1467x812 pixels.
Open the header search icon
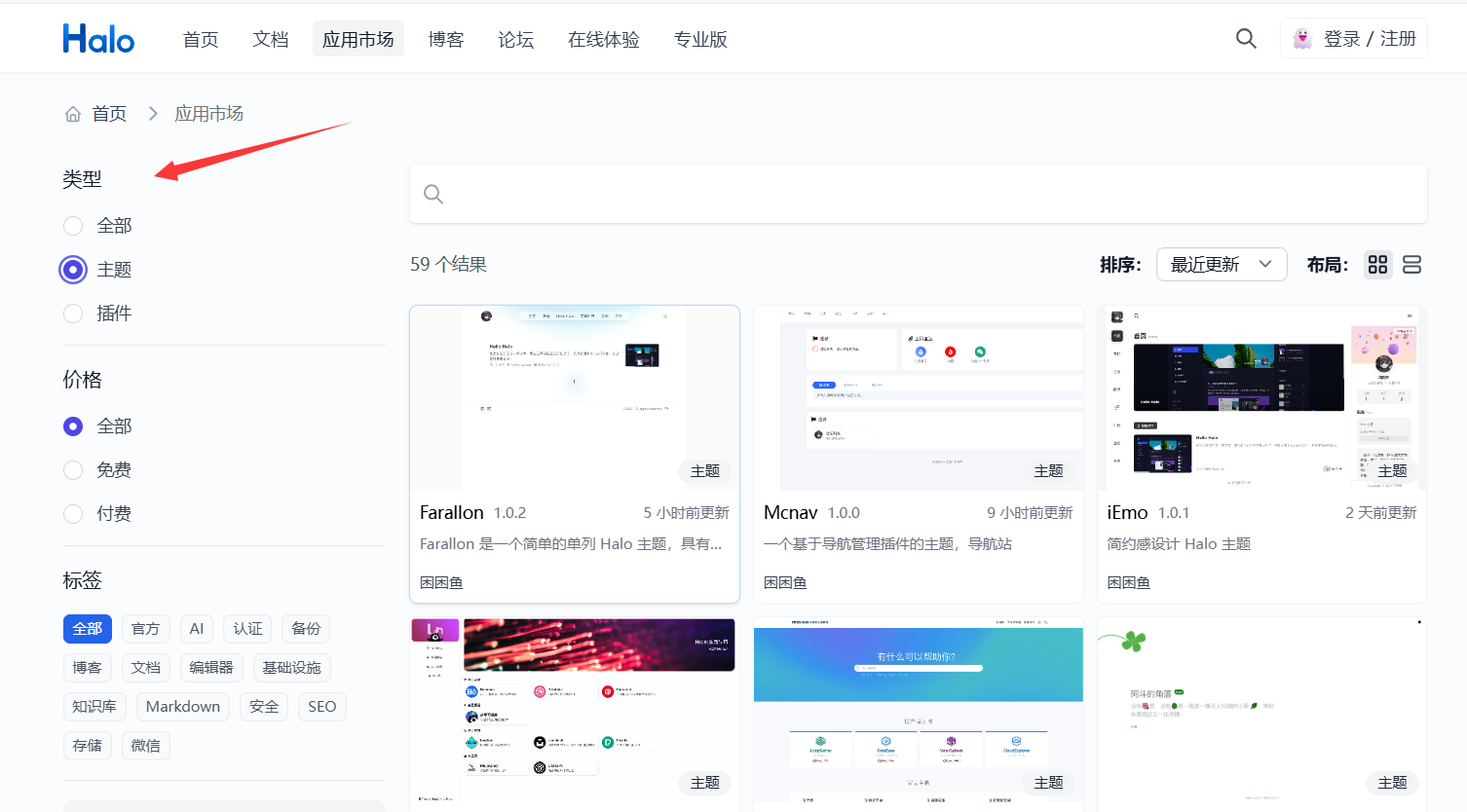[1246, 38]
